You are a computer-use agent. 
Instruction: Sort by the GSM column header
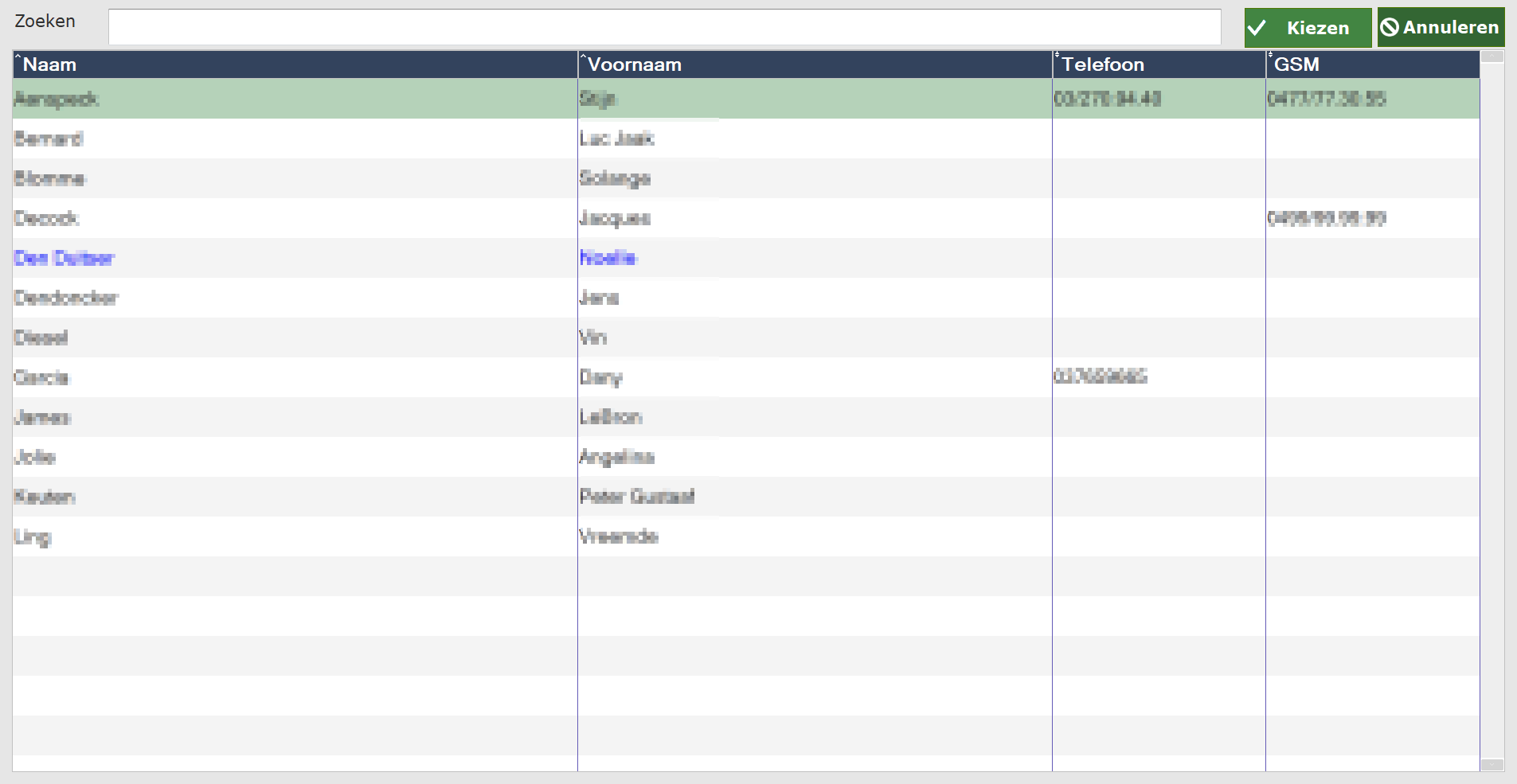[x=1373, y=64]
